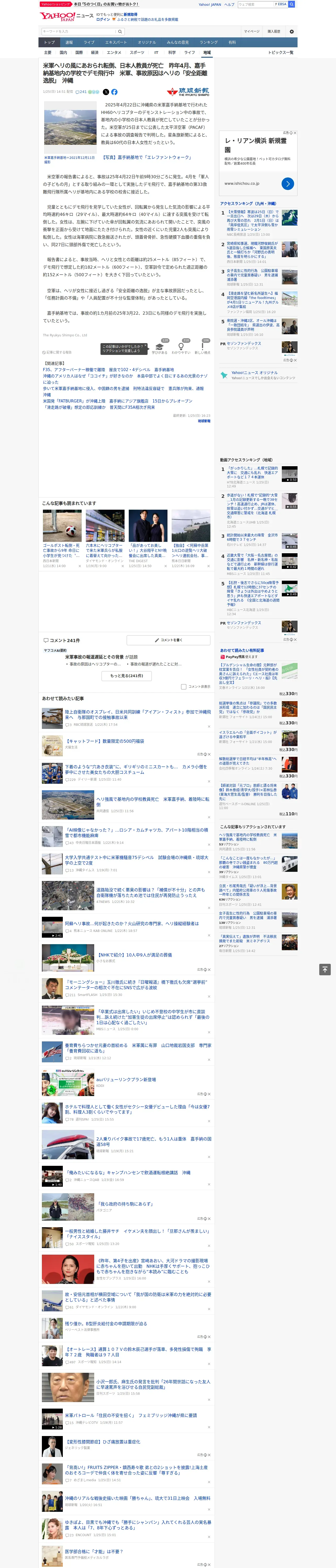Play the 0:50 video in regional ranking item 1
Image resolution: width=336 pixels, height=1568 pixels.
[290, 474]
